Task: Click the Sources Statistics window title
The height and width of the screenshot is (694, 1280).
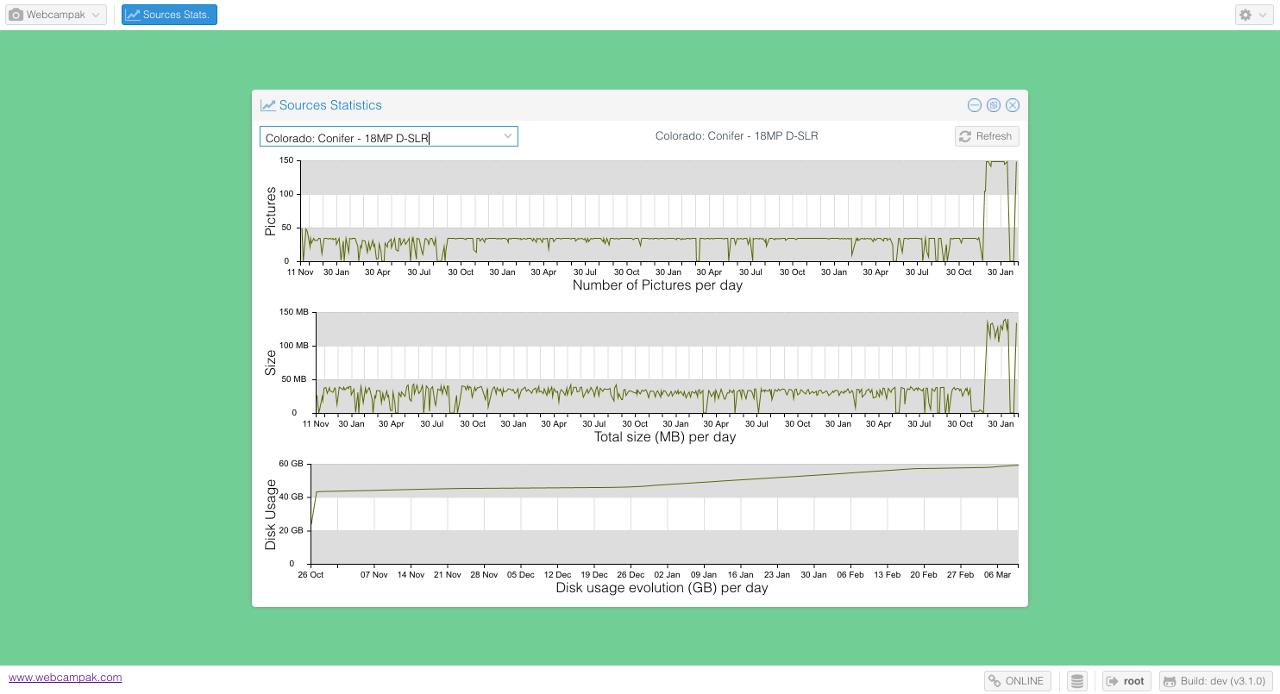Action: pos(330,105)
